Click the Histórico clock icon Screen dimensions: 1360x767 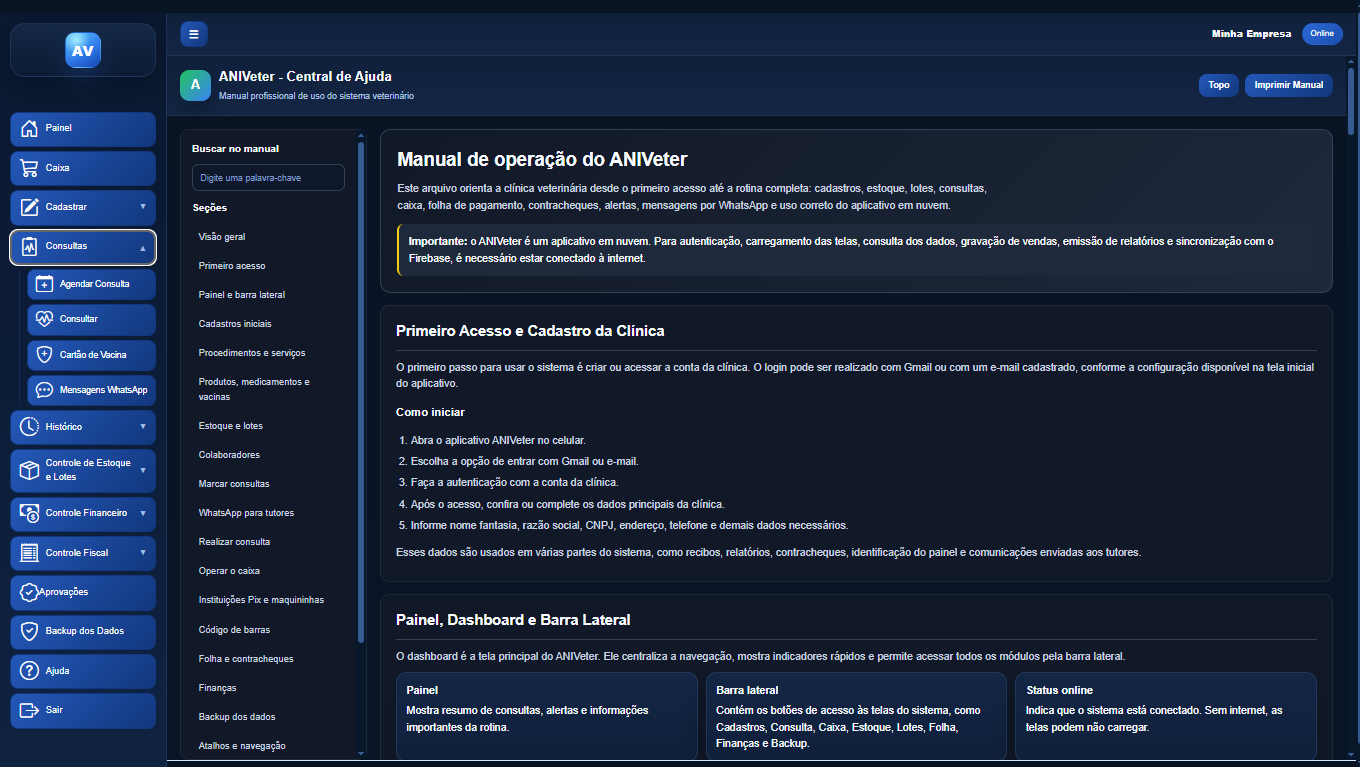click(x=29, y=427)
